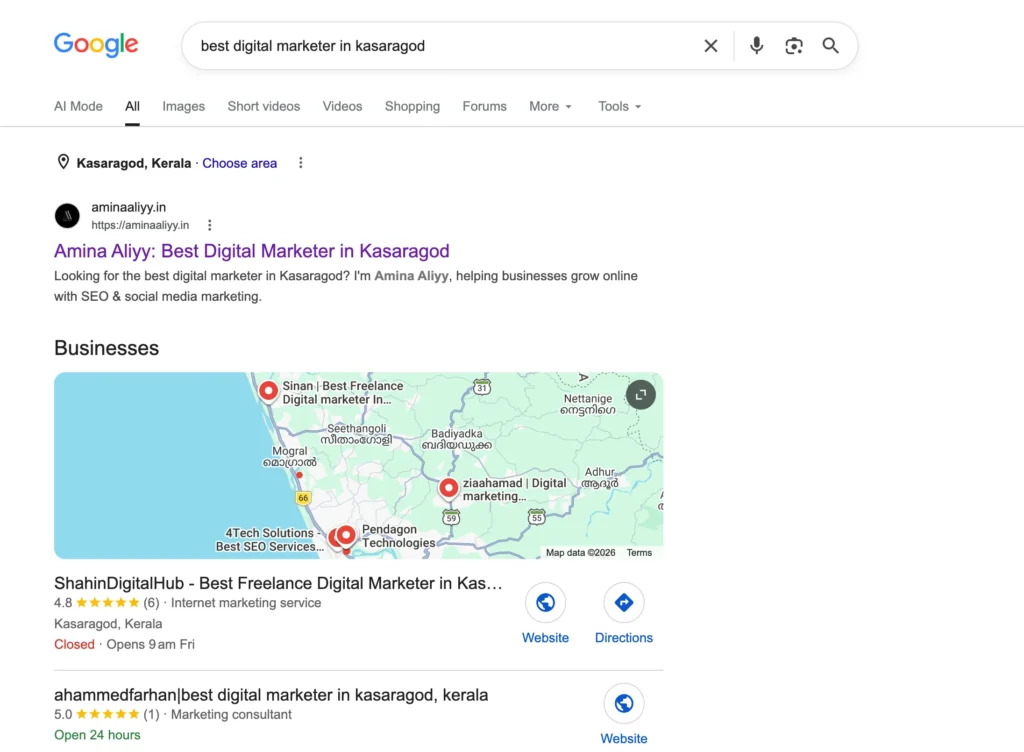Click the Kasaragod, Kerala location text

pos(134,163)
